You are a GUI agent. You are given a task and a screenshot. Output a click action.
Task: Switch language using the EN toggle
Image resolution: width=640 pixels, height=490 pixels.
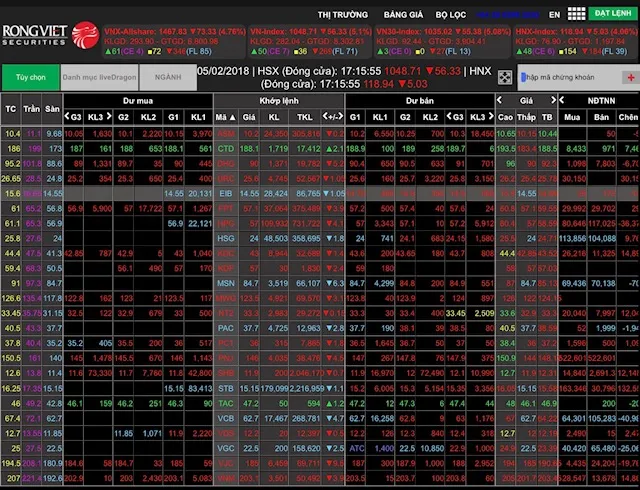pos(554,15)
